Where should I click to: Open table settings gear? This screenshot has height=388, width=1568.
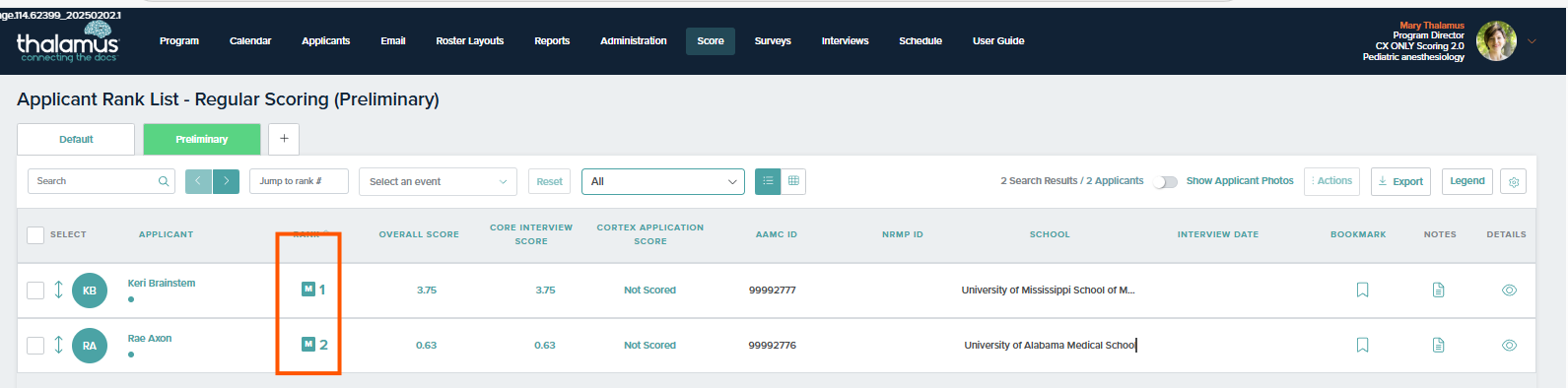coord(1513,181)
